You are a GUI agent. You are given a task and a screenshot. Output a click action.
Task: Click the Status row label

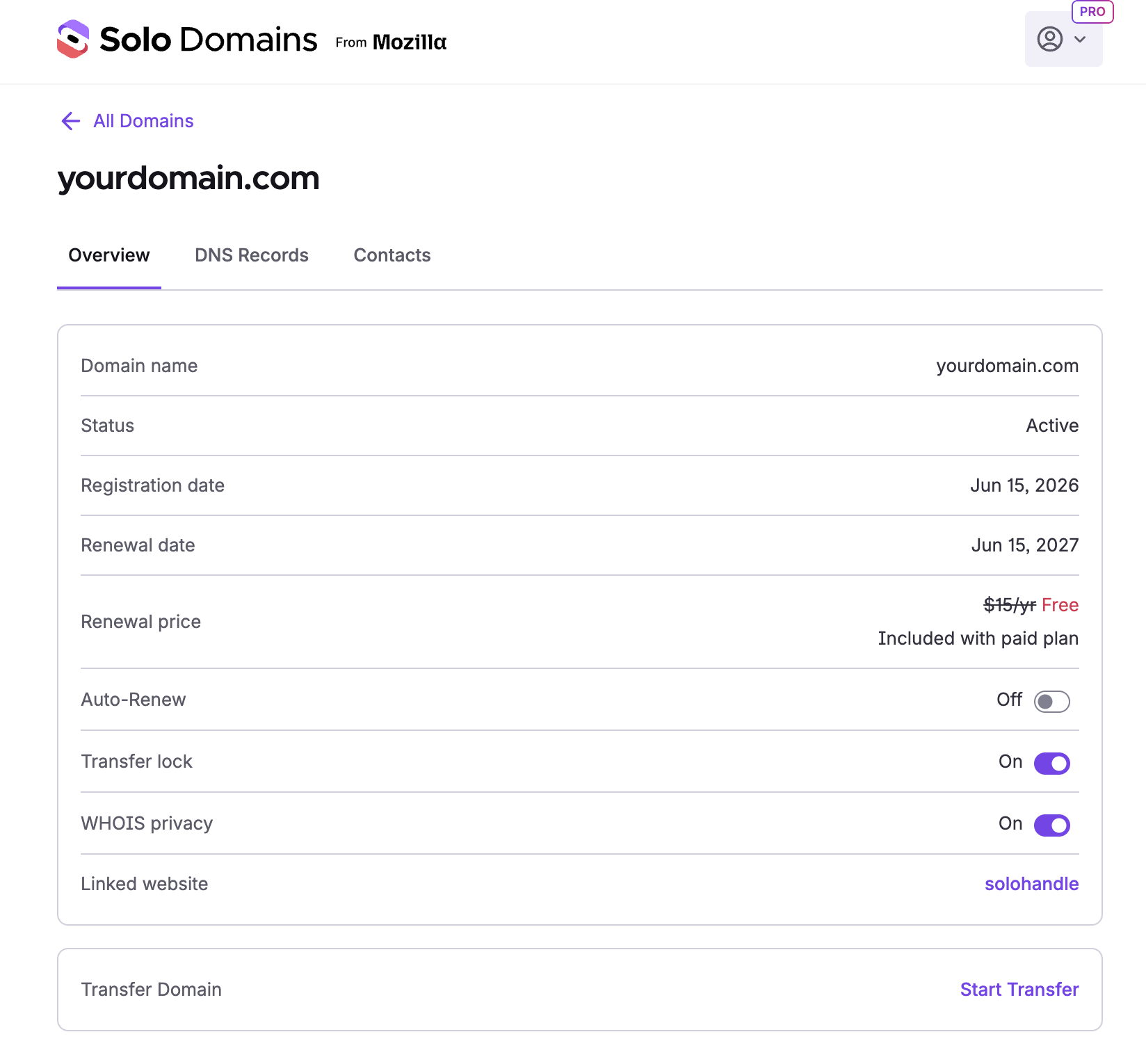tap(107, 426)
